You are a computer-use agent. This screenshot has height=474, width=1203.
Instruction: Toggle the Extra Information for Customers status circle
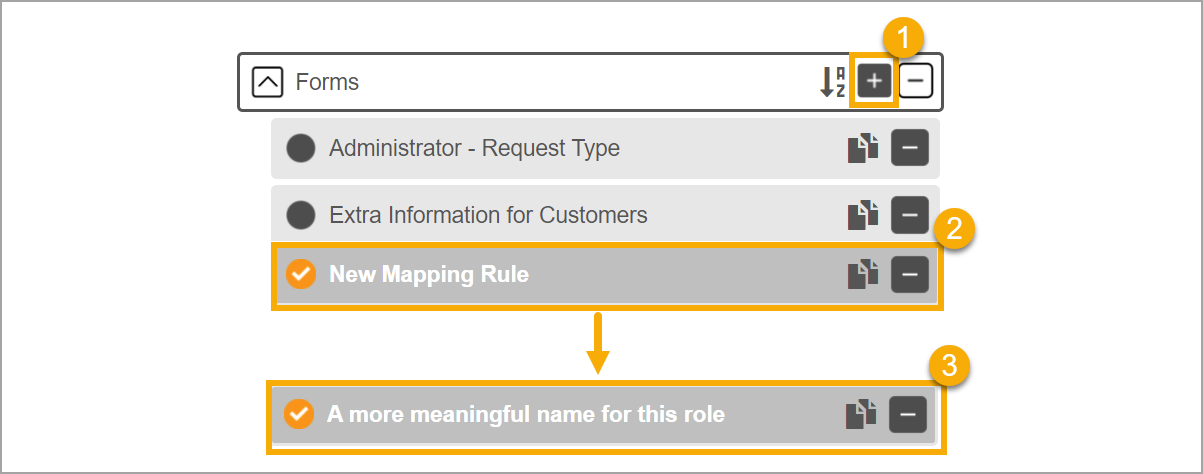[300, 215]
